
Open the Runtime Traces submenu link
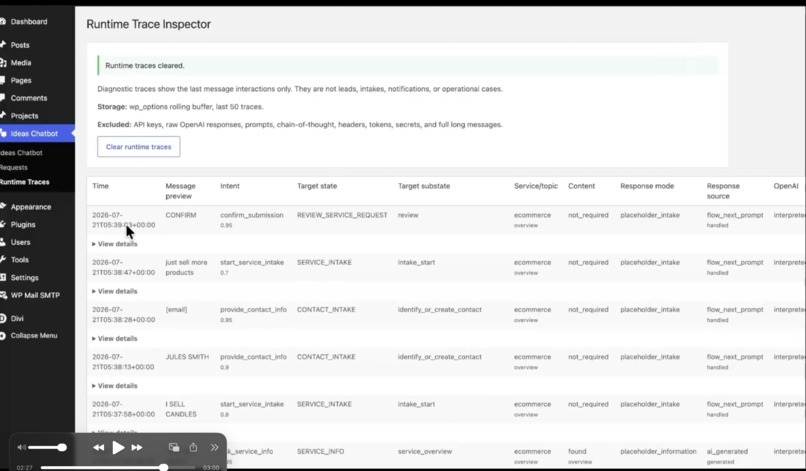pyautogui.click(x=25, y=182)
